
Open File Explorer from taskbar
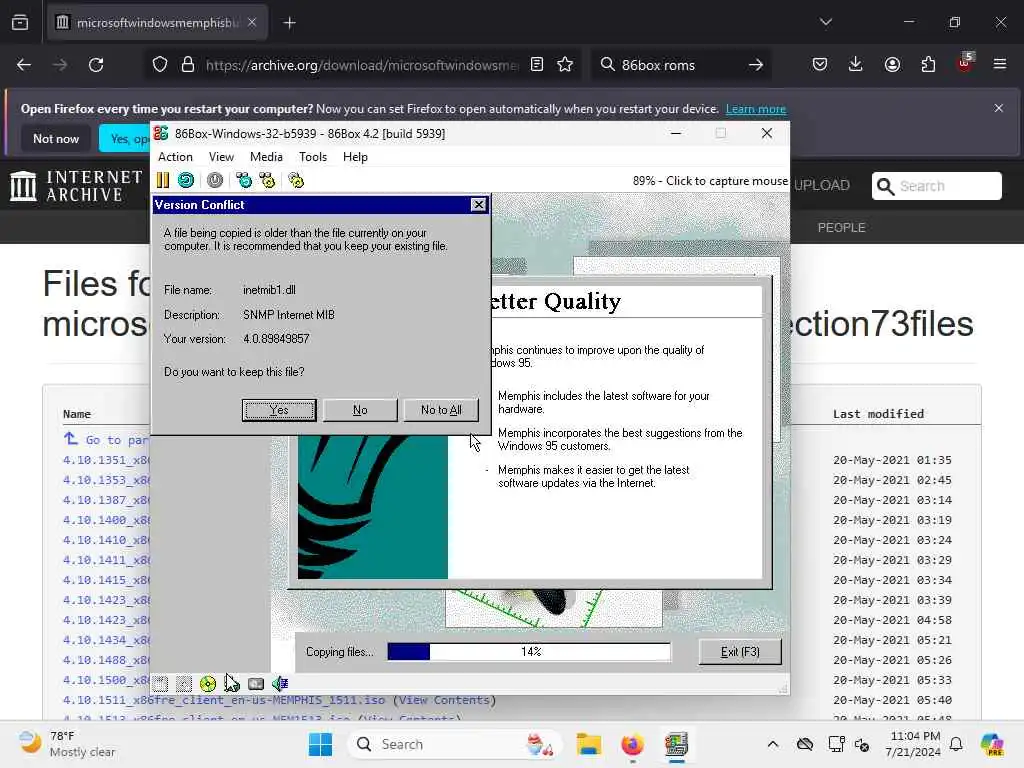[588, 744]
